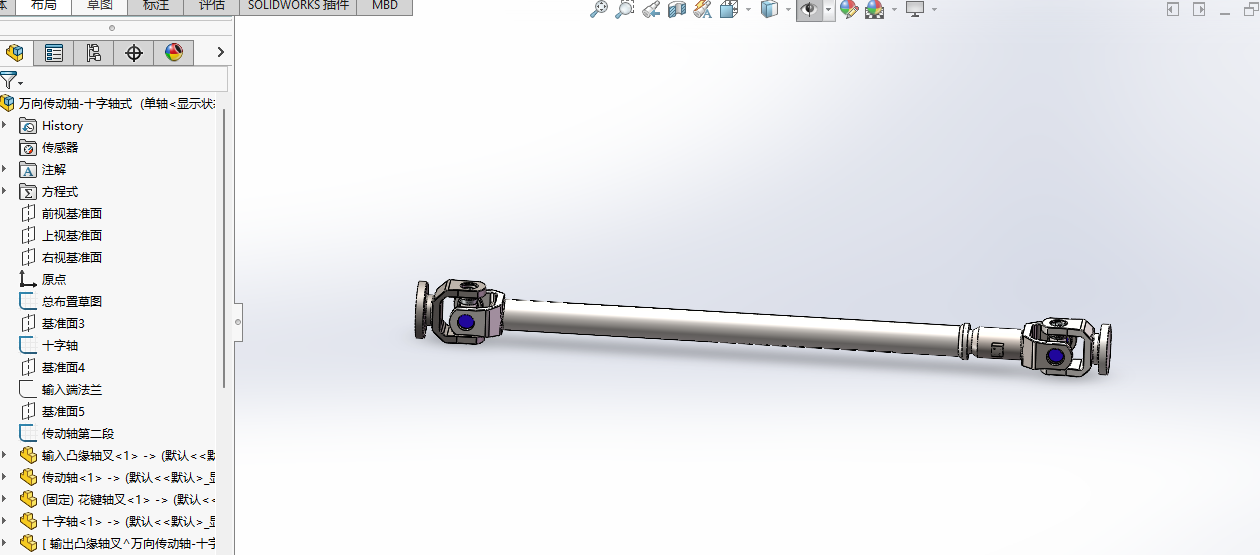
Task: Click the Previous View icon
Action: [x=651, y=9]
